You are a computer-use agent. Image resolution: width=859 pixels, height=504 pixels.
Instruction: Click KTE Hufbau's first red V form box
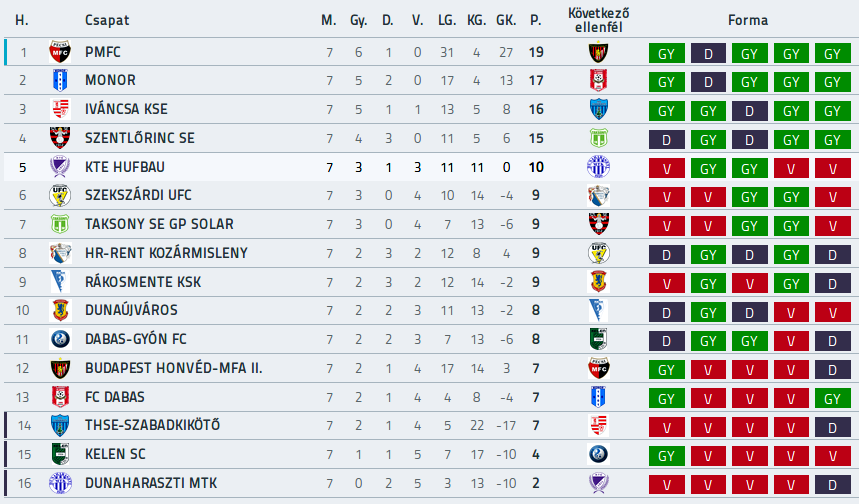(x=667, y=169)
